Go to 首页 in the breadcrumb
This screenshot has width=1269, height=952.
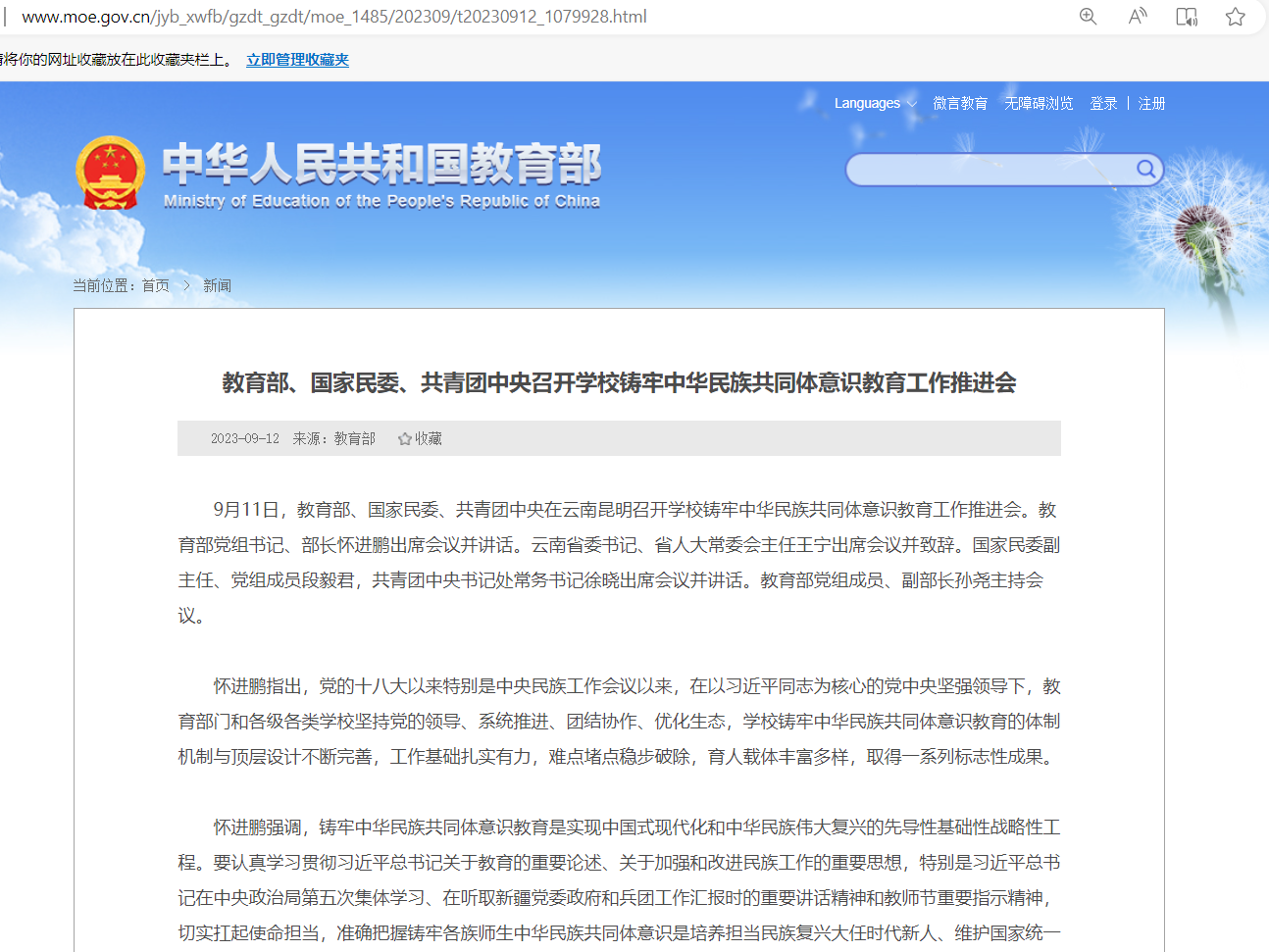[x=155, y=286]
